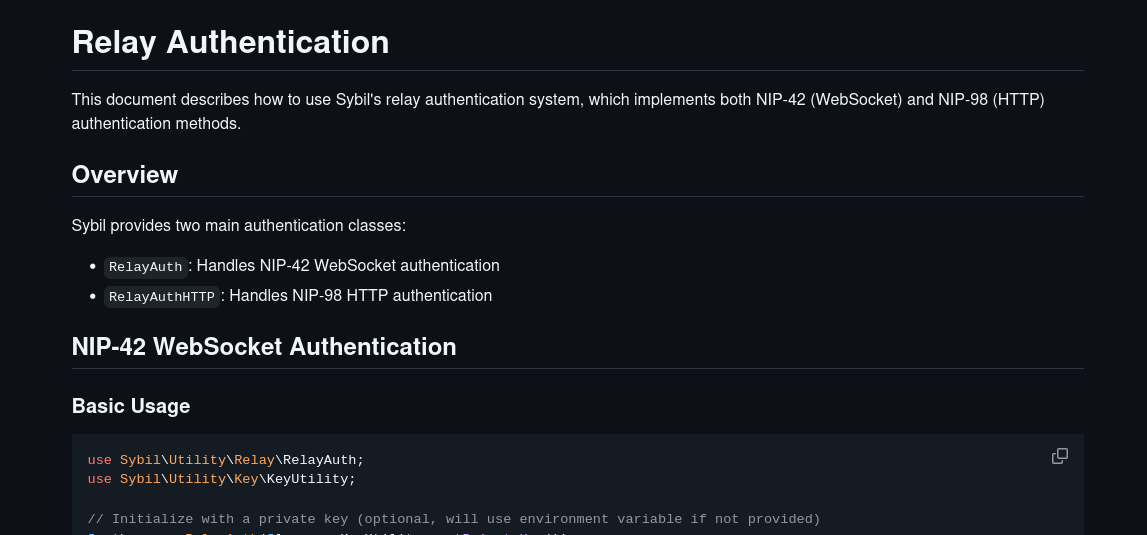Select the "Relay Authentication" page title
Screen dimensions: 1147x535
tap(230, 42)
